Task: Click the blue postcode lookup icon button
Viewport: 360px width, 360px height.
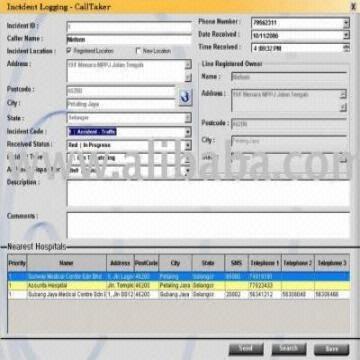Action: [185, 97]
